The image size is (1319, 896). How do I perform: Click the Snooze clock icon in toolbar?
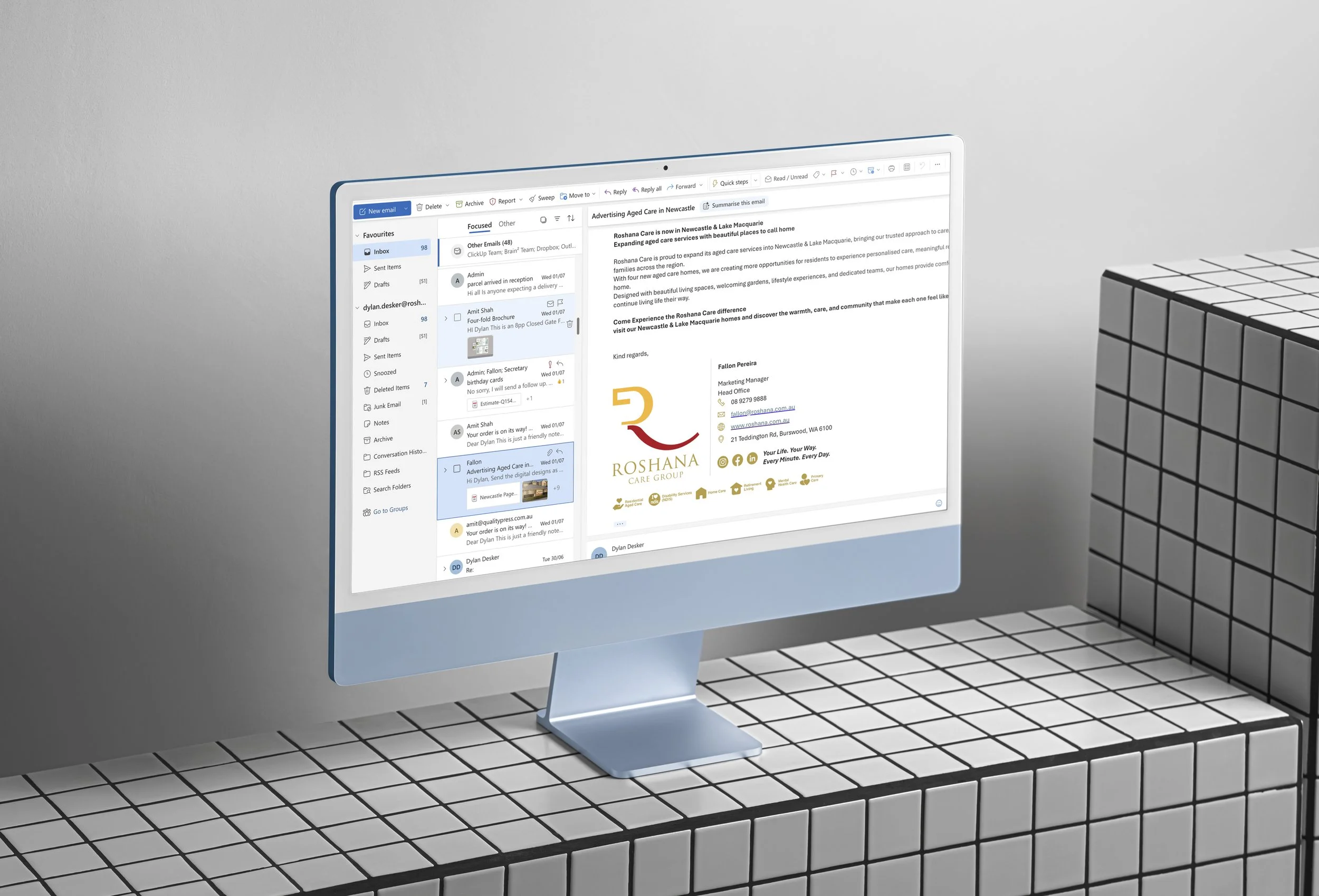(x=853, y=171)
